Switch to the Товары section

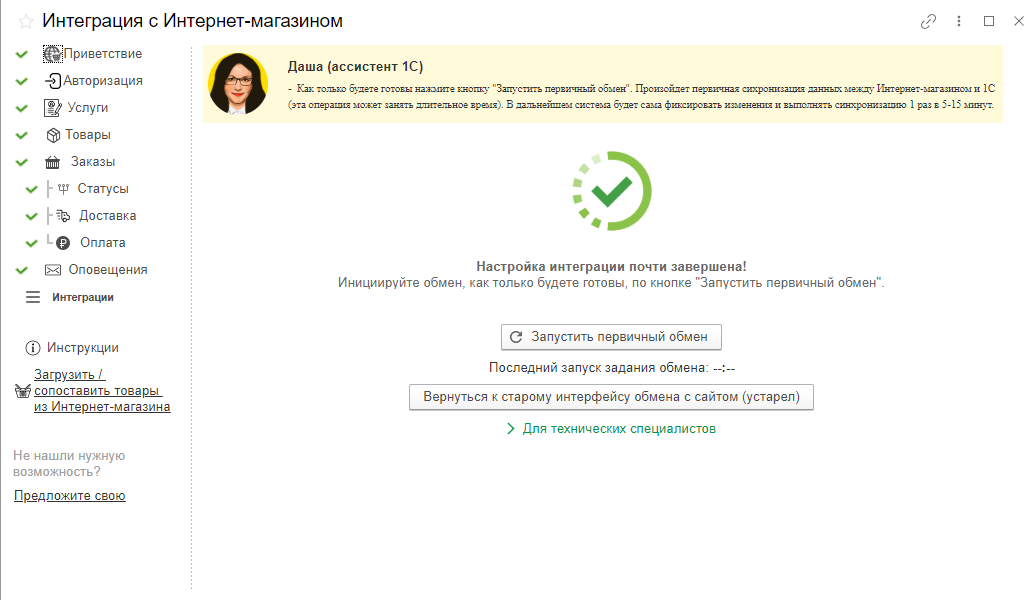point(88,135)
